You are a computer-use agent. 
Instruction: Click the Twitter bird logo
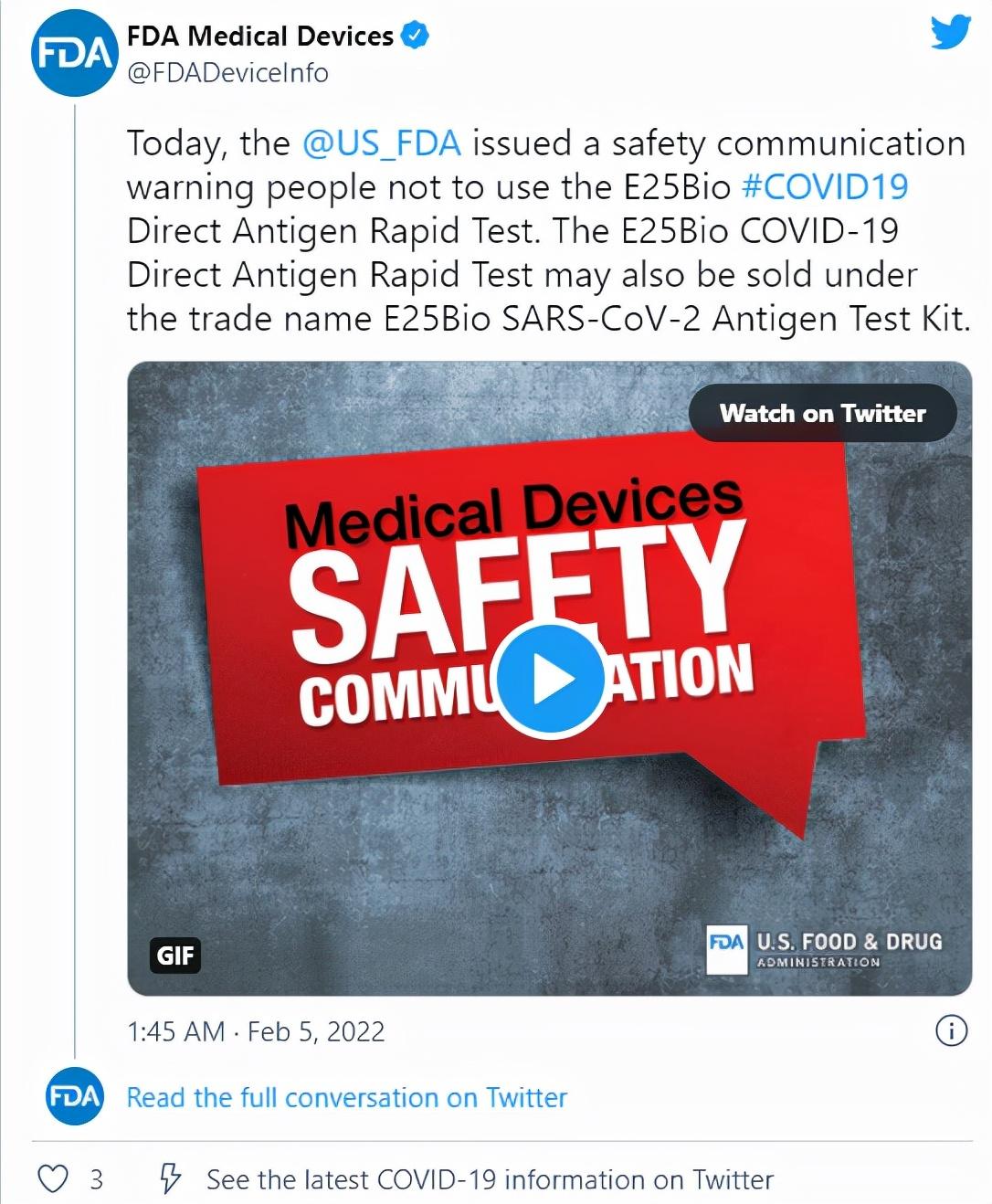[950, 32]
